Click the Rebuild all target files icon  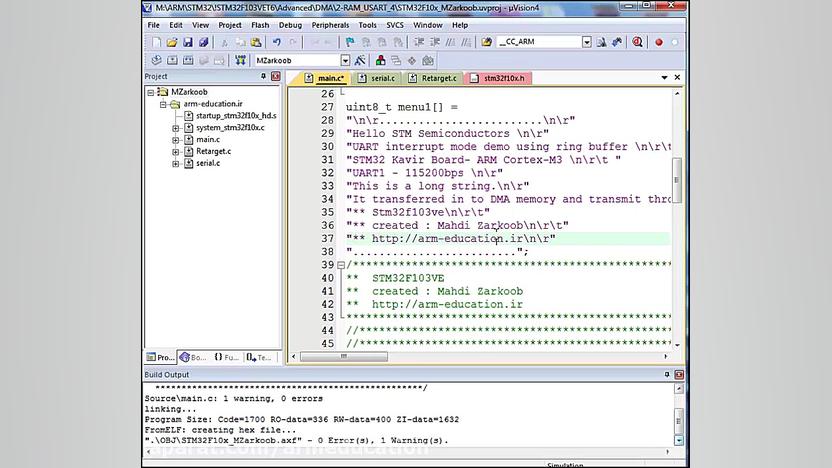[x=186, y=61]
